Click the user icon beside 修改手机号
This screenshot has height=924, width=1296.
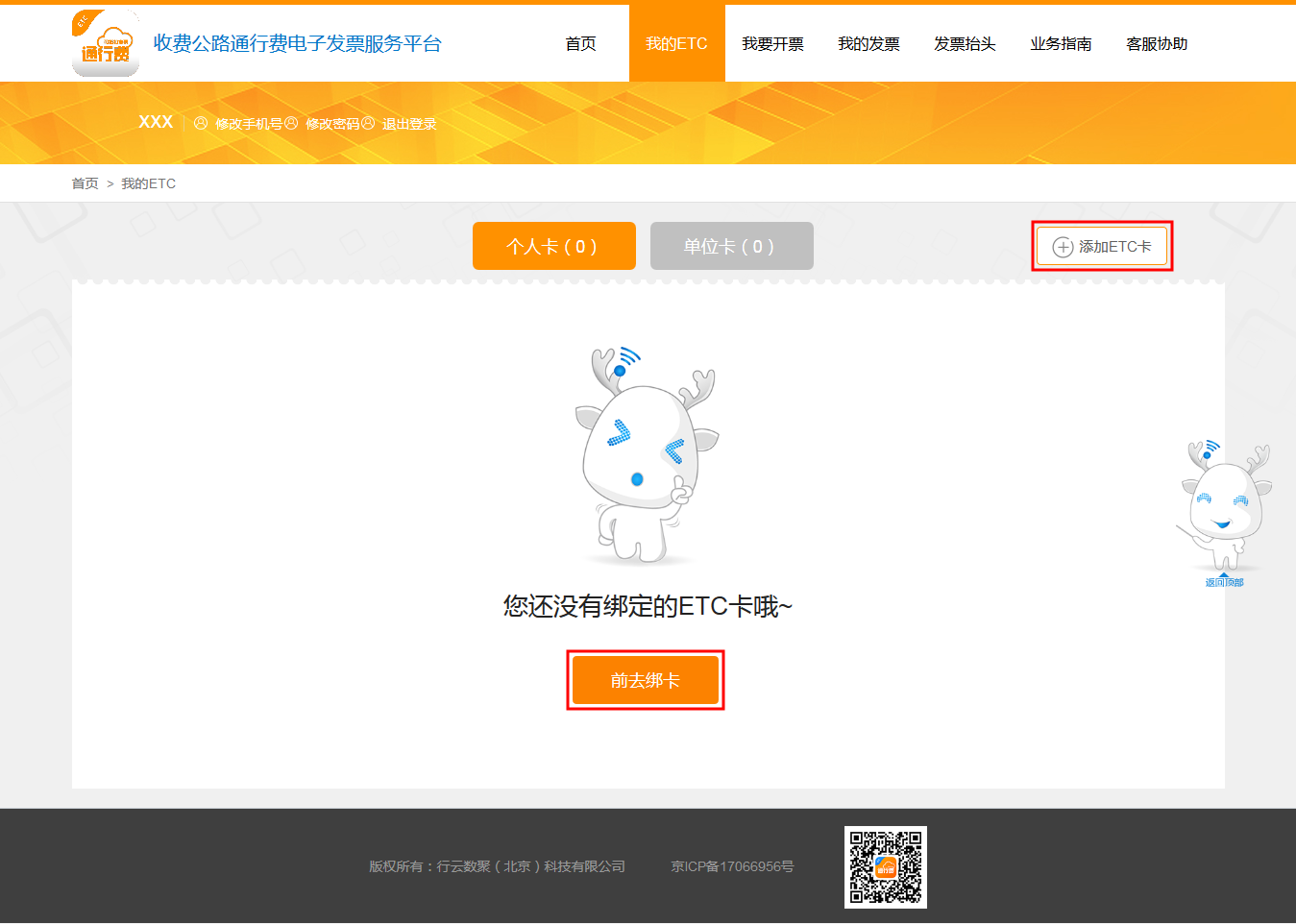point(201,123)
